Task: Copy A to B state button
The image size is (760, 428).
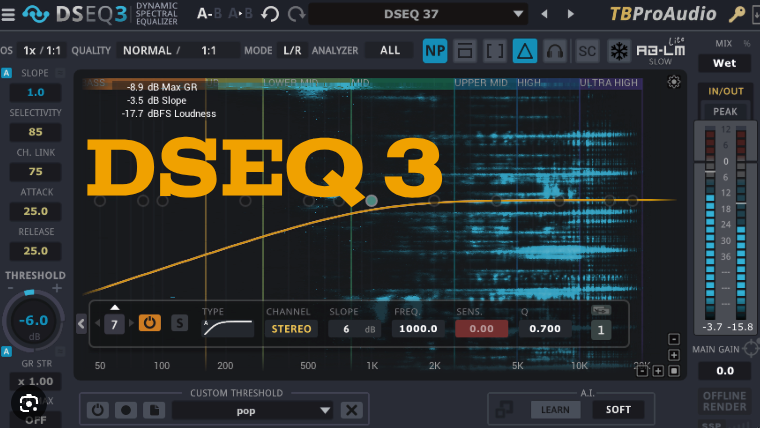Action: (240, 14)
